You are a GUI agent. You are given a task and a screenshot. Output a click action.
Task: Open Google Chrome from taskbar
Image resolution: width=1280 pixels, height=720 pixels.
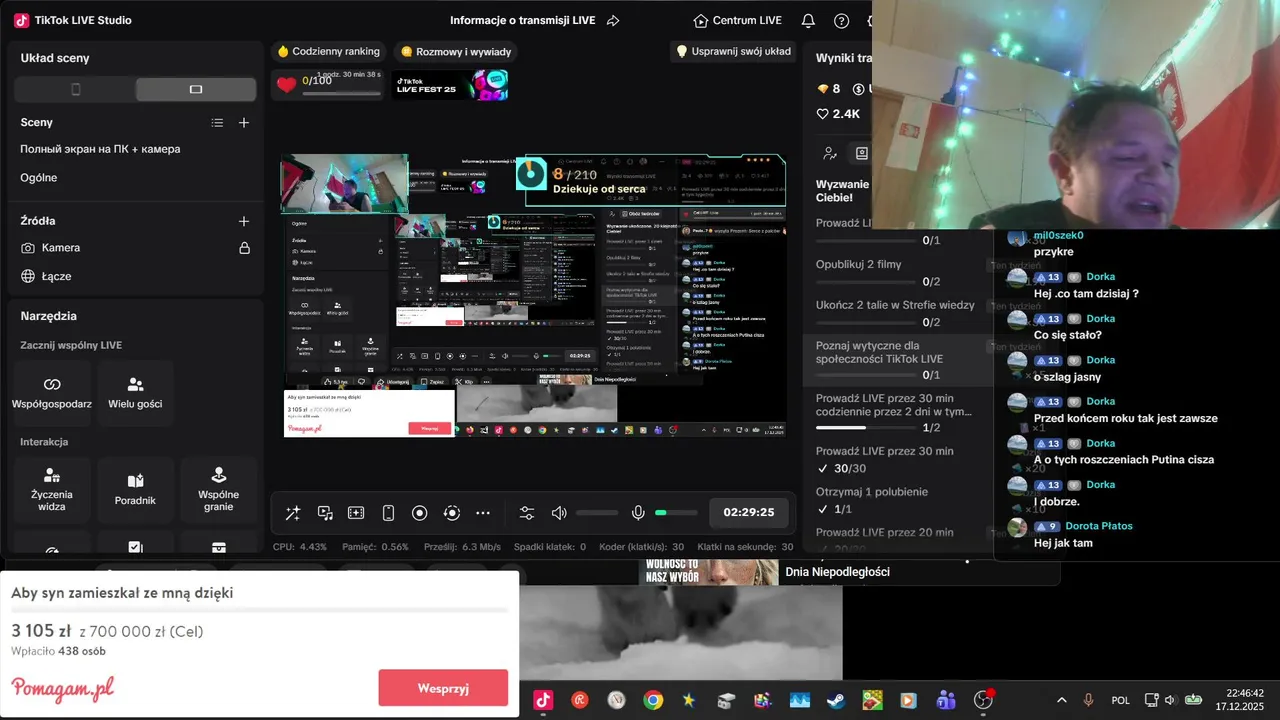pos(653,700)
